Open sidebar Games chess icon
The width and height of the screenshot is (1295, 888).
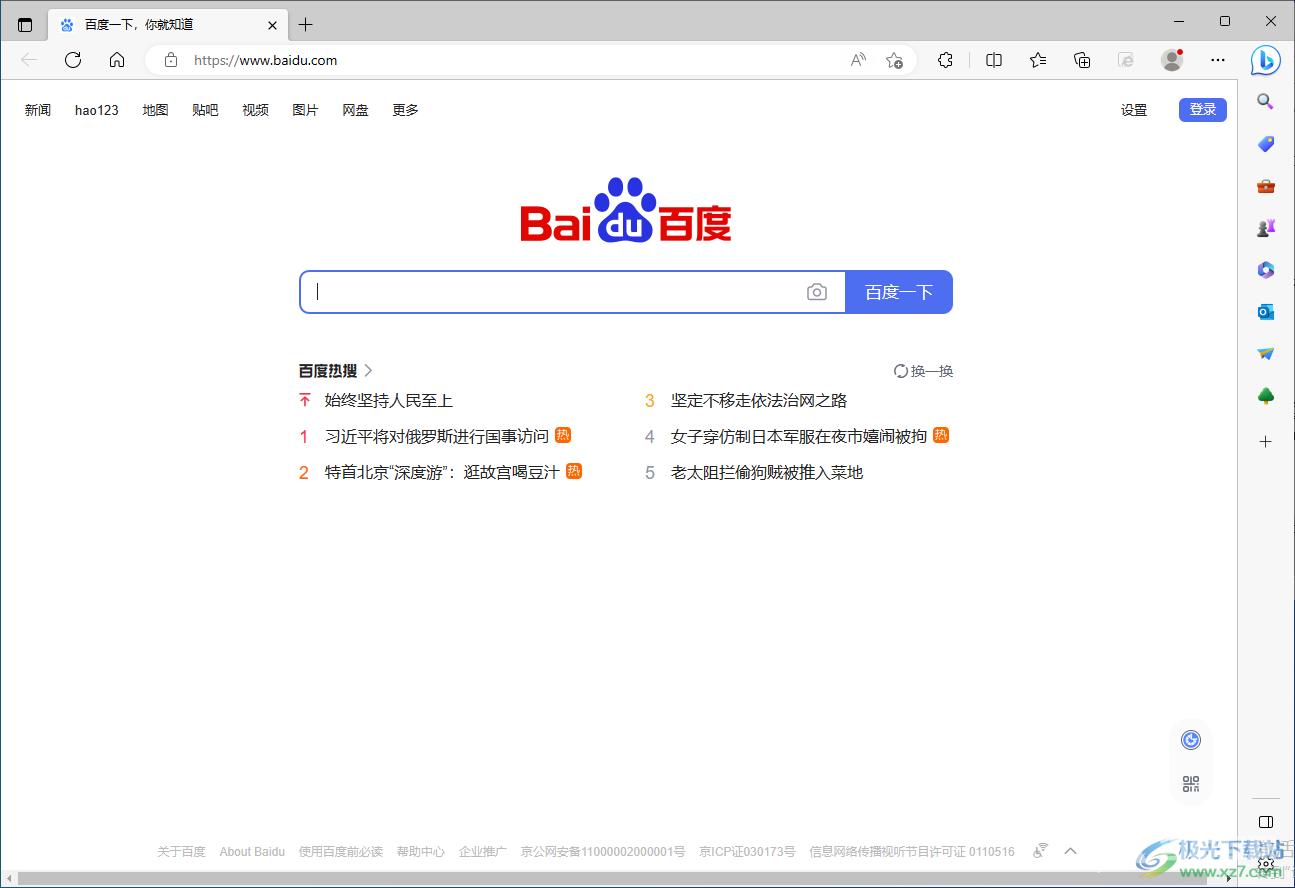click(1265, 228)
